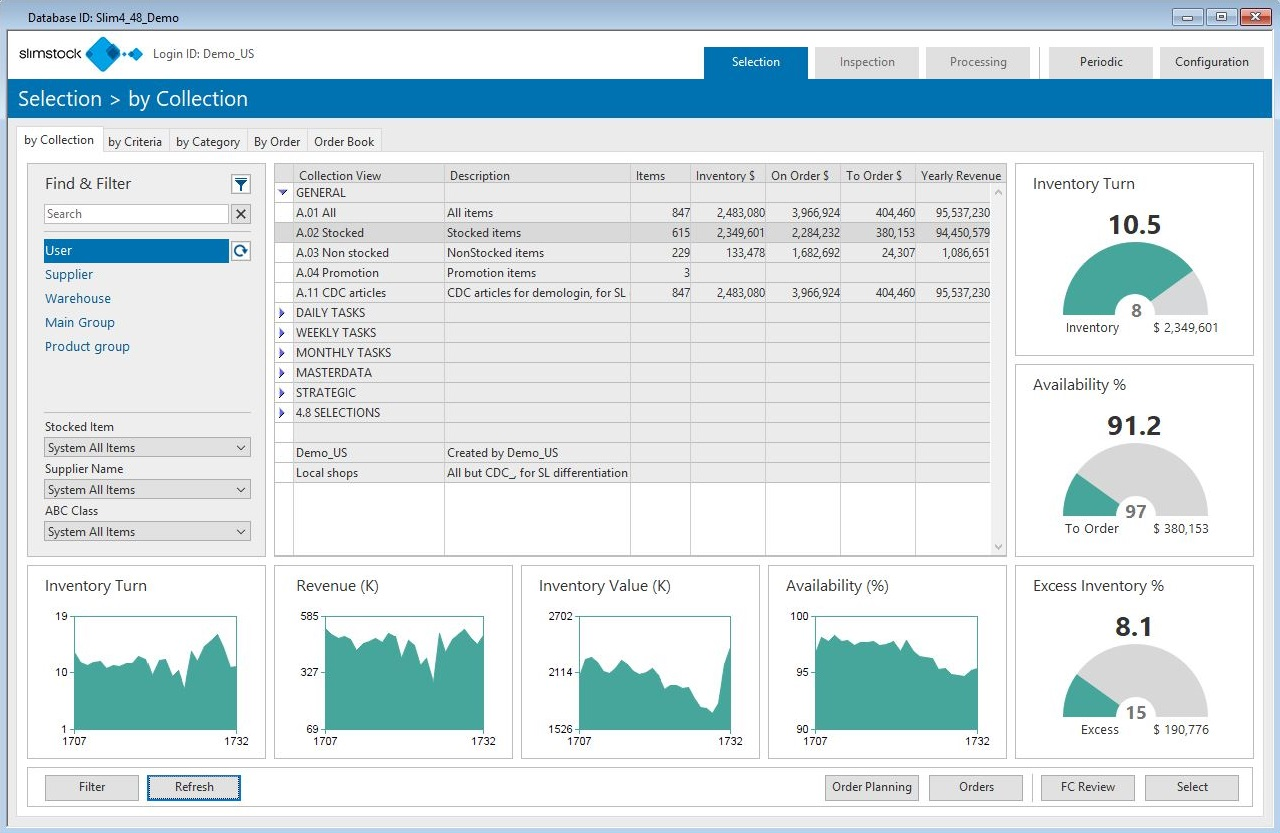Image resolution: width=1280 pixels, height=833 pixels.
Task: Open the Stocked Item dropdown
Action: tap(147, 448)
